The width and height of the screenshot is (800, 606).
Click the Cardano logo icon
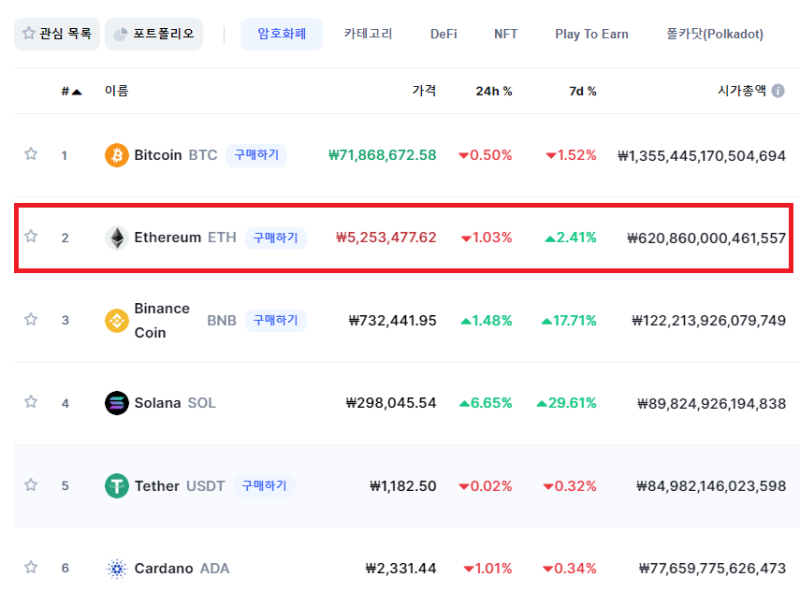[x=116, y=568]
